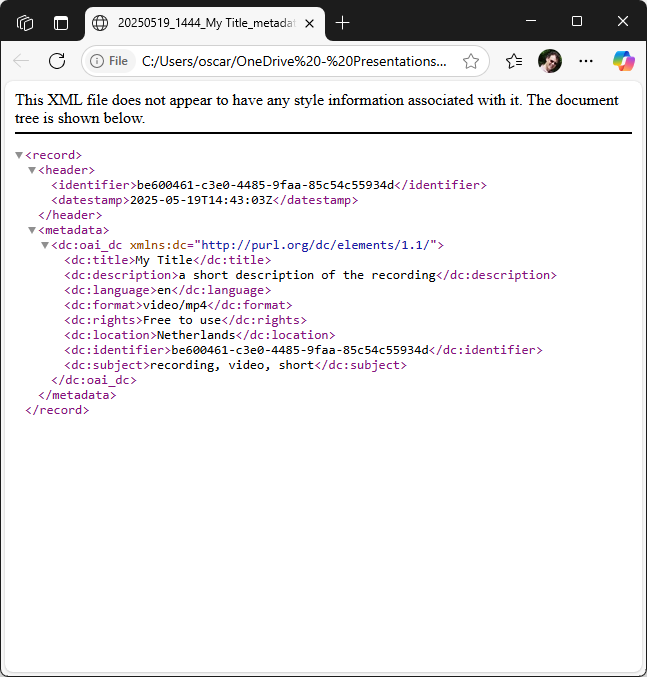Click the header identifier value be600461
Screen dimensions: 647x677
click(x=265, y=185)
